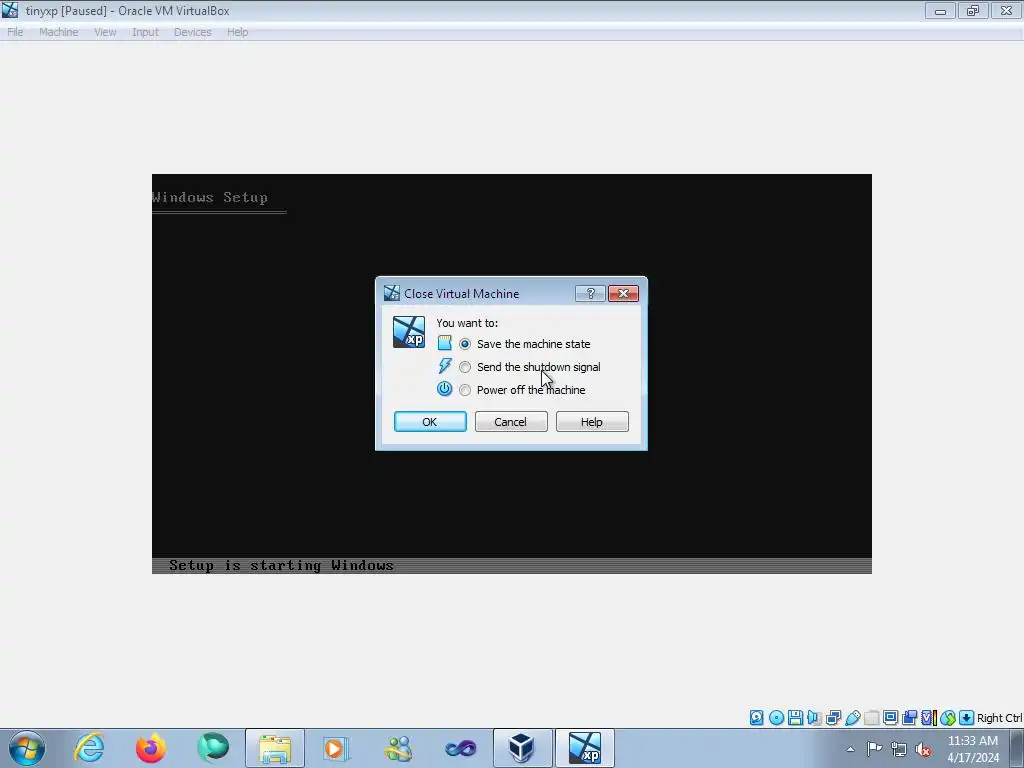Image resolution: width=1024 pixels, height=768 pixels.
Task: Click the blue power off icon in dialog
Action: tap(445, 389)
